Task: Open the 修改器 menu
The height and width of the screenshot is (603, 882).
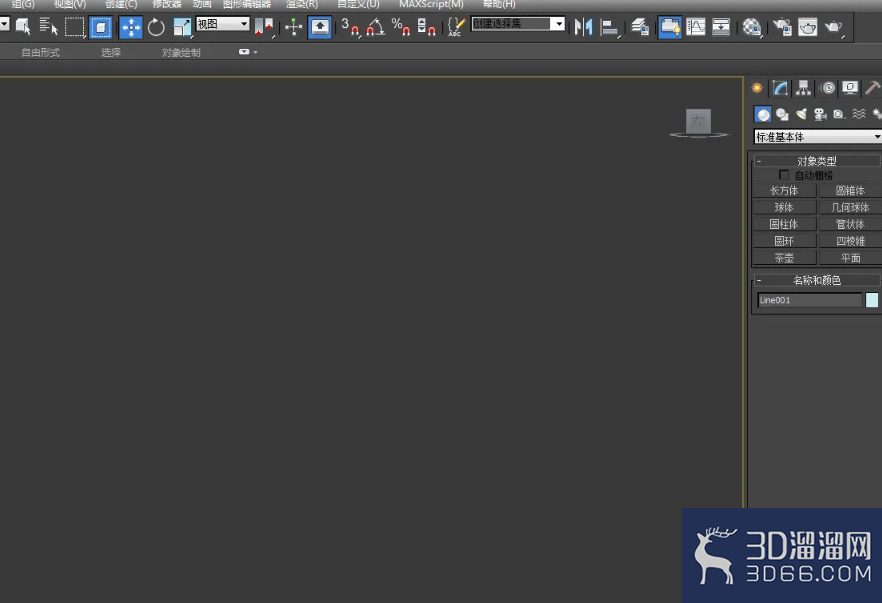Action: coord(167,4)
